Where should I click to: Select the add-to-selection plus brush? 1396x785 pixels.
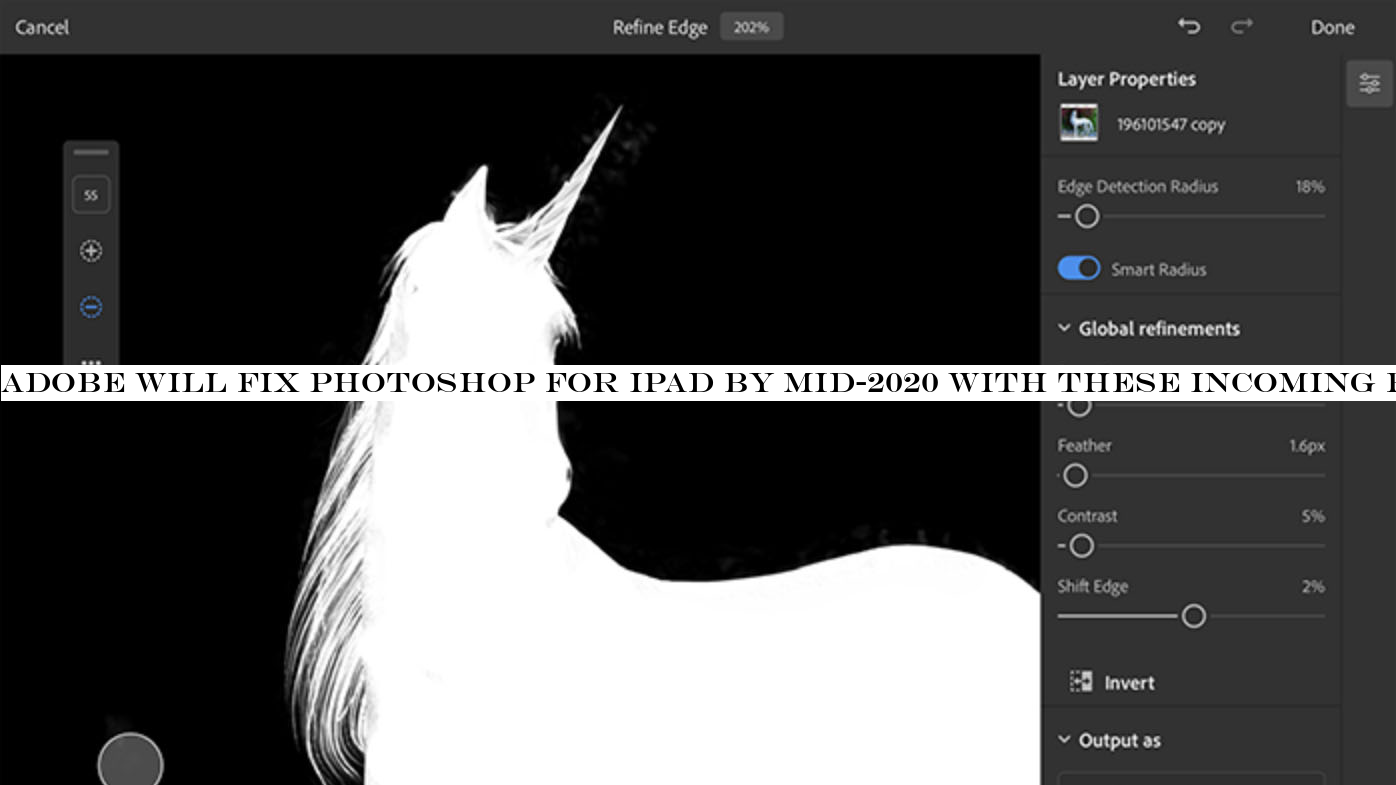91,251
